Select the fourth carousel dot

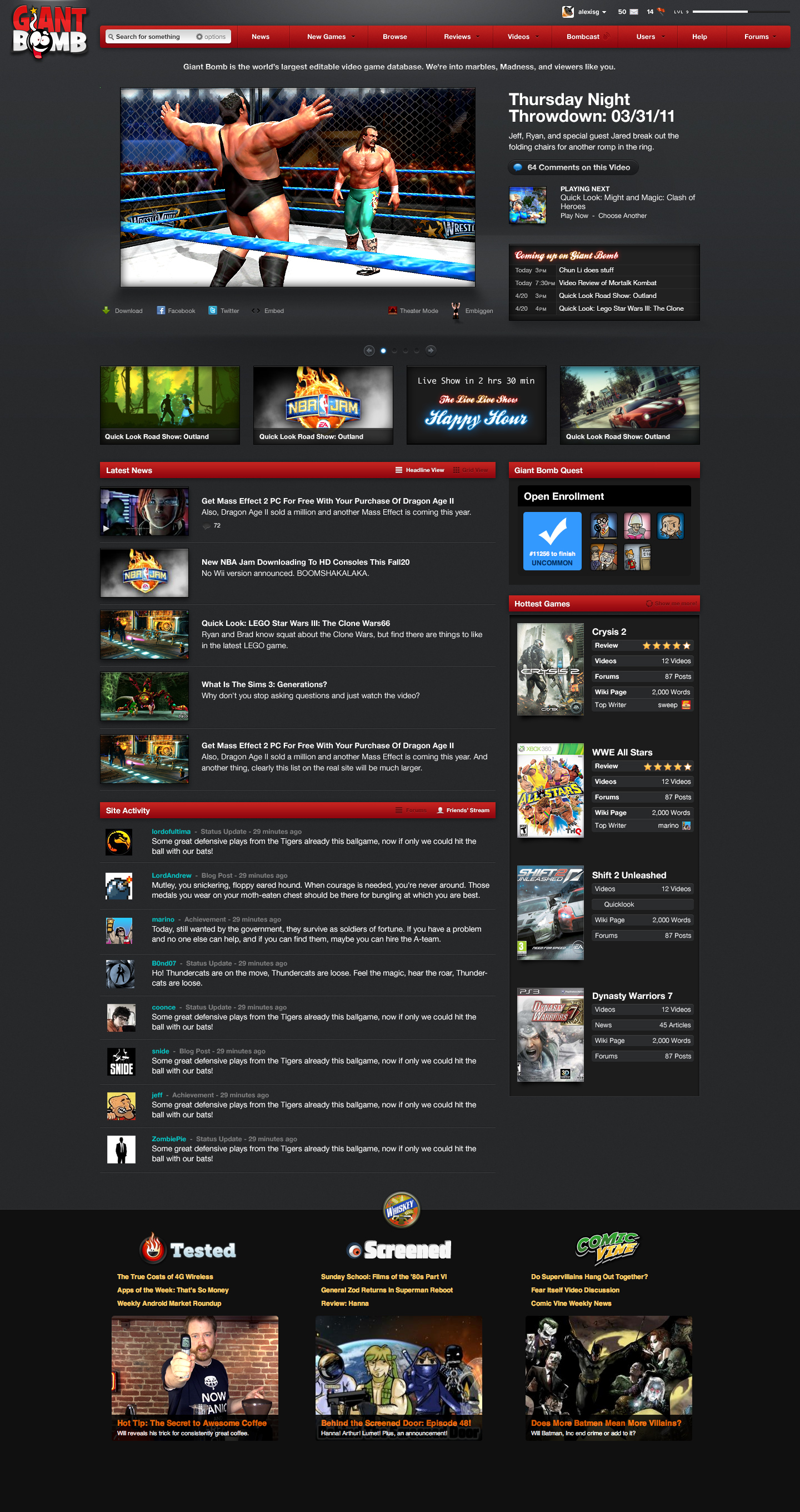pyautogui.click(x=417, y=350)
